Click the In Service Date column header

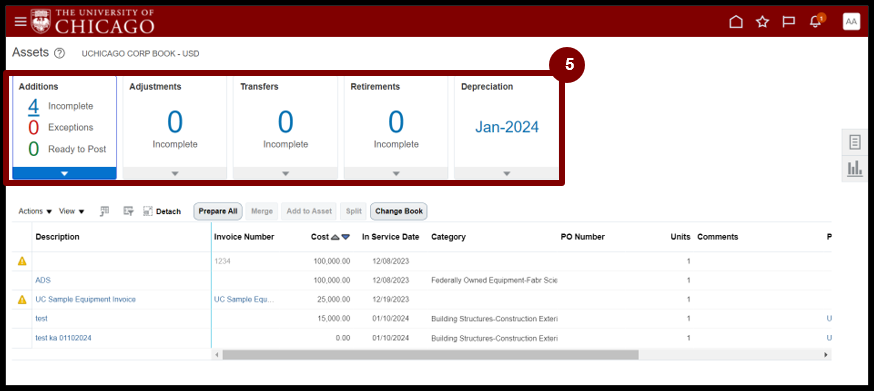coord(390,237)
